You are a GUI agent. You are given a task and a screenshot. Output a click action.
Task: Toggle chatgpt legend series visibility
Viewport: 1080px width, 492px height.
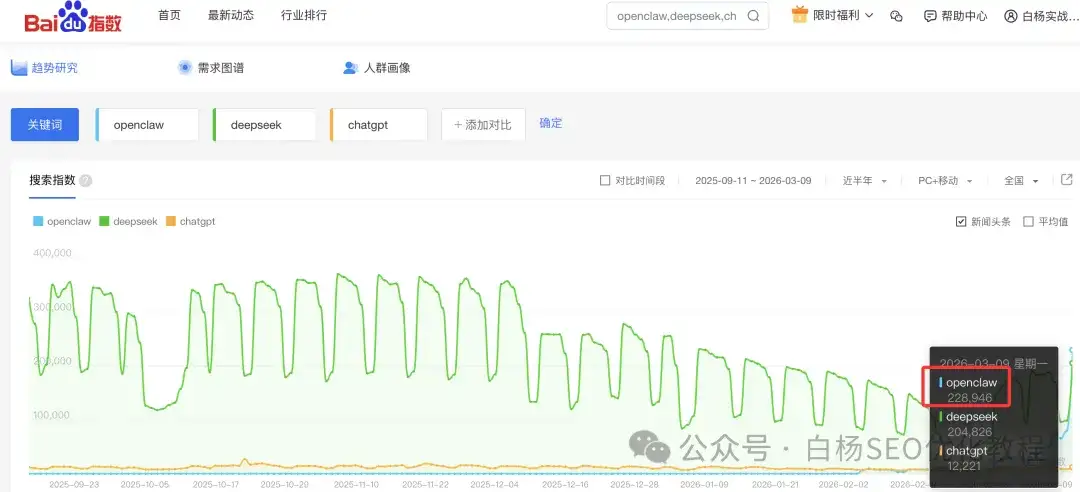pos(190,221)
